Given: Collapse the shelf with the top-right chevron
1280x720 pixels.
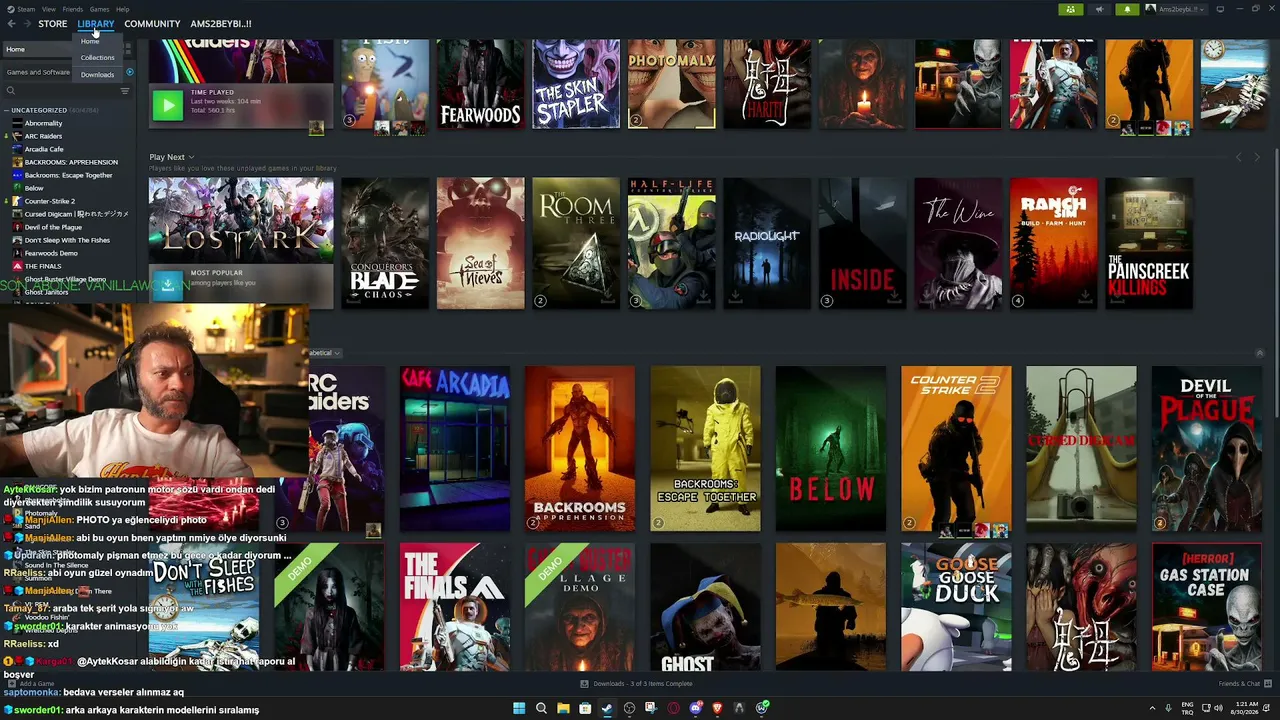Looking at the screenshot, I should (x=1259, y=353).
